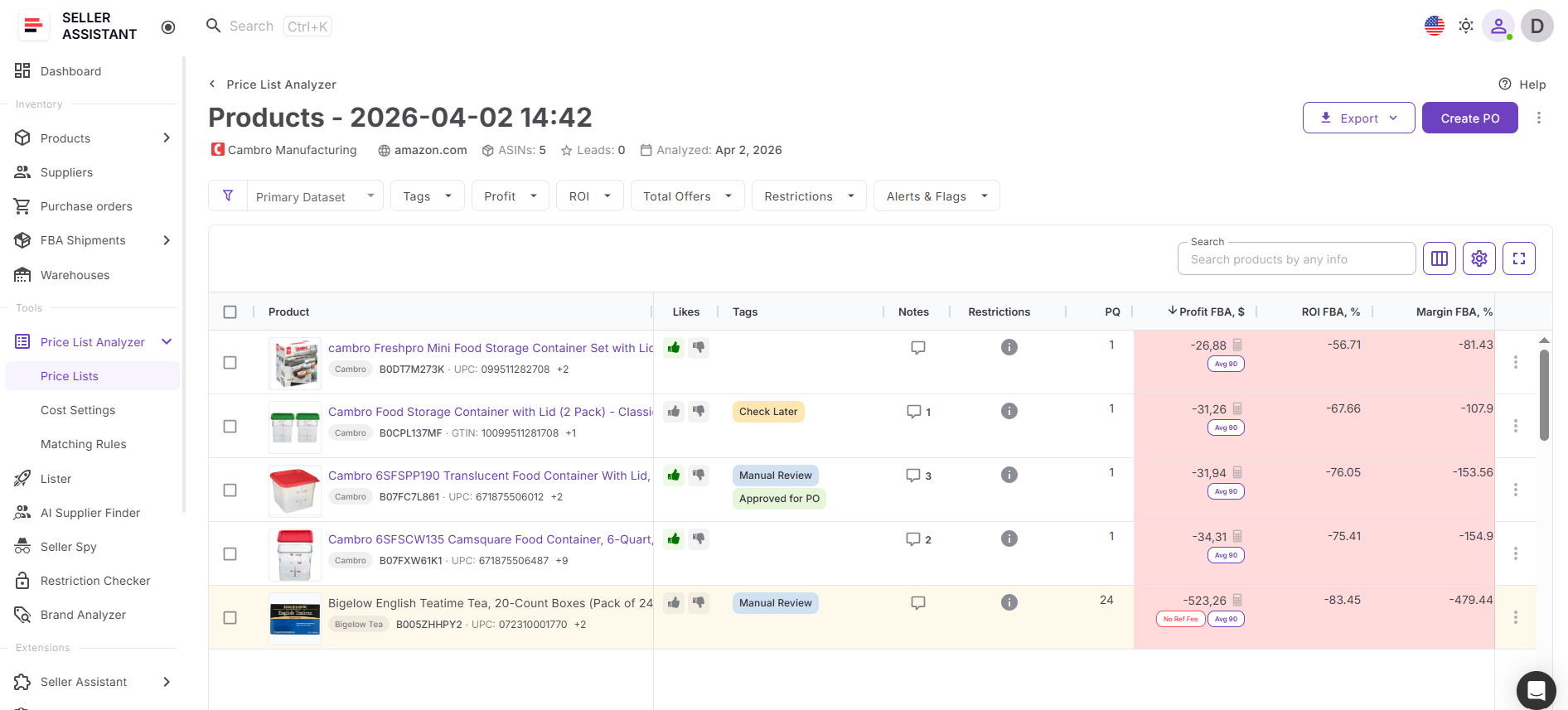Image resolution: width=1568 pixels, height=710 pixels.
Task: Open table settings gear icon
Action: pyautogui.click(x=1479, y=258)
